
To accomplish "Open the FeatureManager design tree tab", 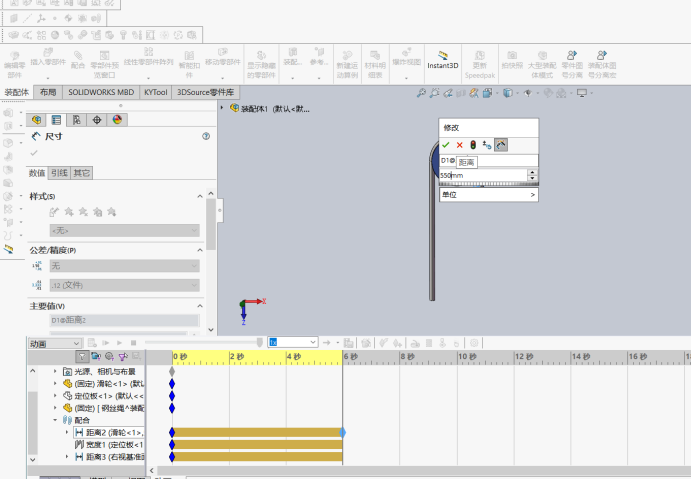I will [x=37, y=120].
